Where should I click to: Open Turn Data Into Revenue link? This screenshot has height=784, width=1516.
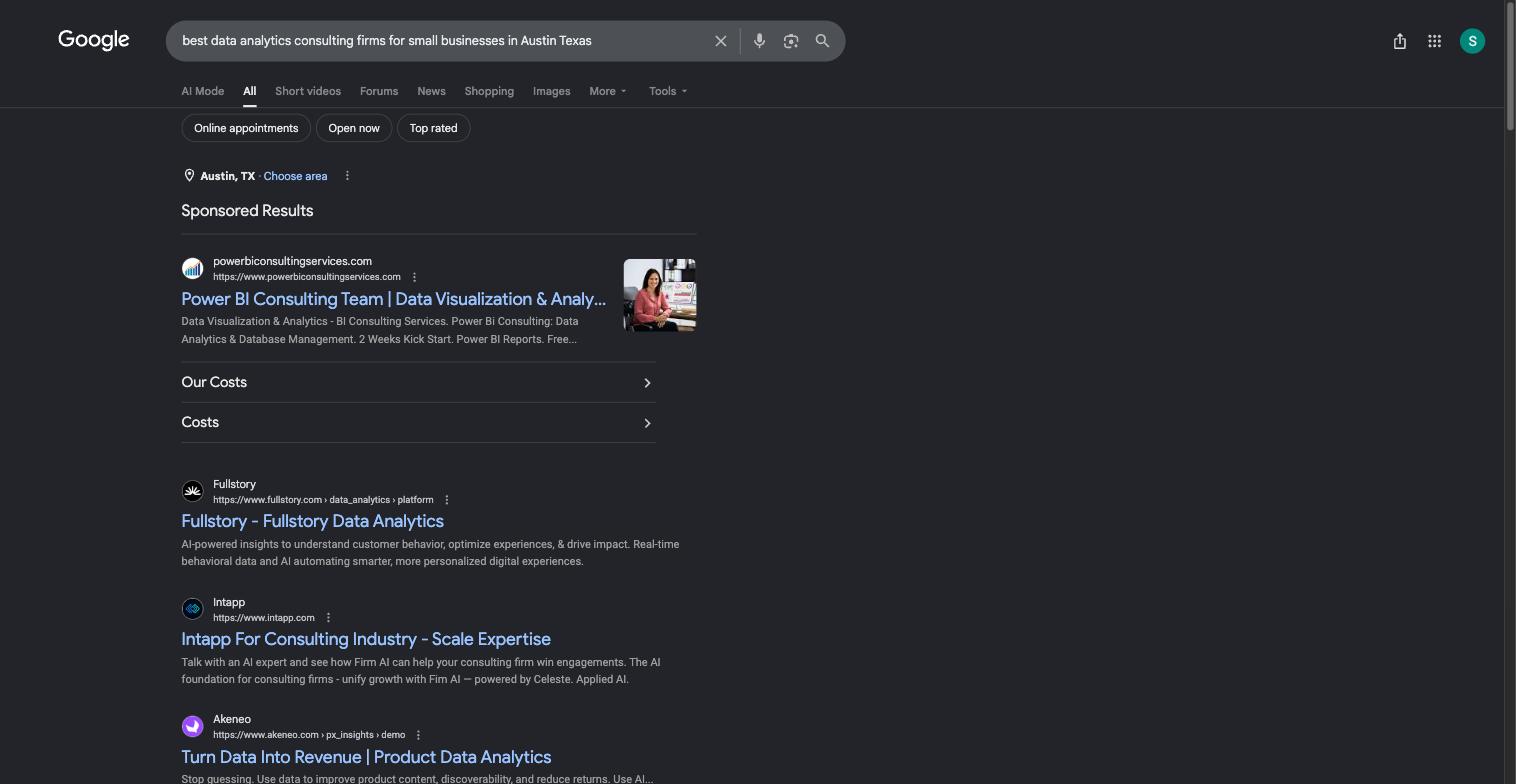pos(366,757)
